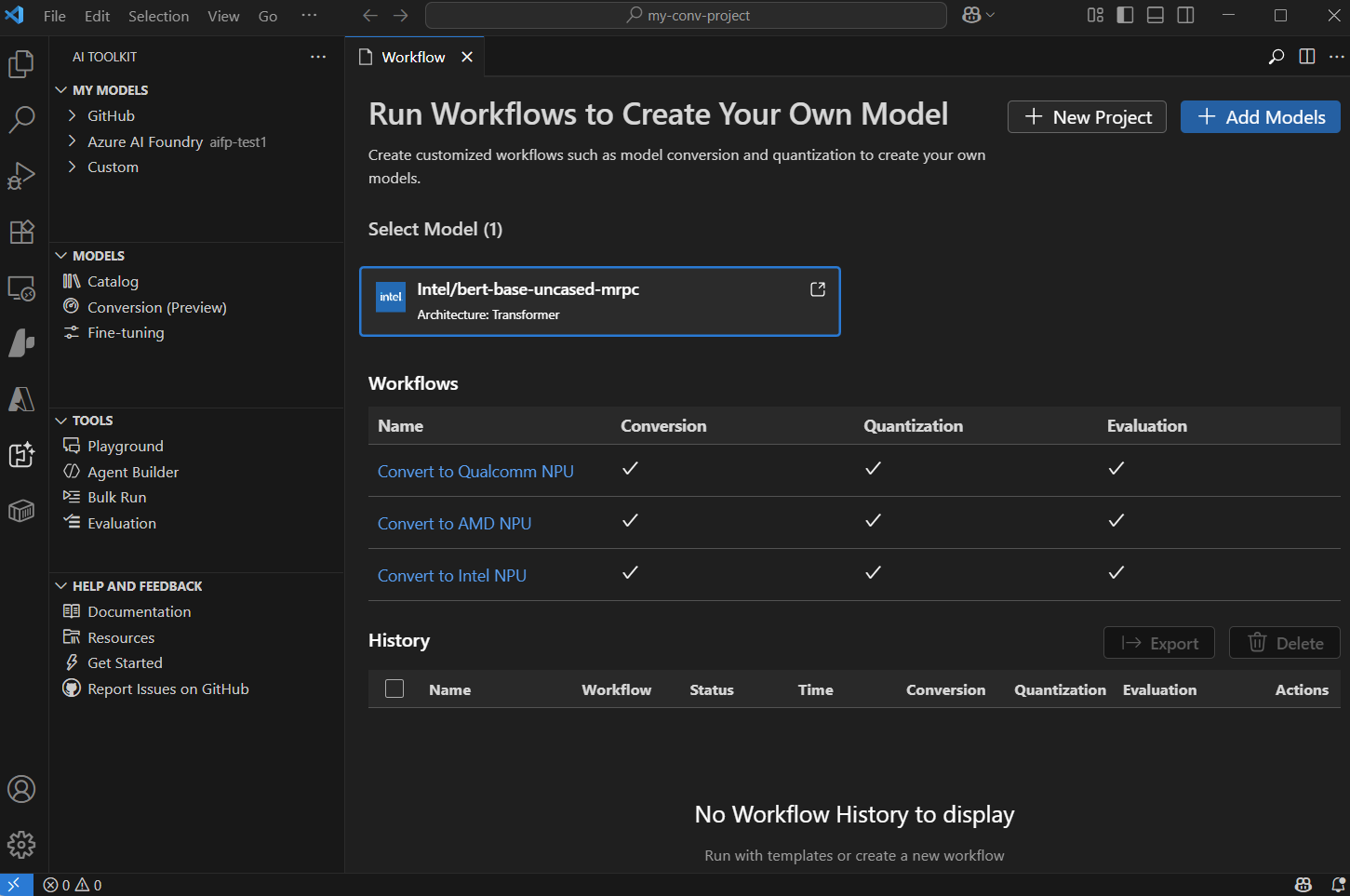Image resolution: width=1350 pixels, height=896 pixels.
Task: Click the my-conv-project search bar
Action: pyautogui.click(x=686, y=15)
